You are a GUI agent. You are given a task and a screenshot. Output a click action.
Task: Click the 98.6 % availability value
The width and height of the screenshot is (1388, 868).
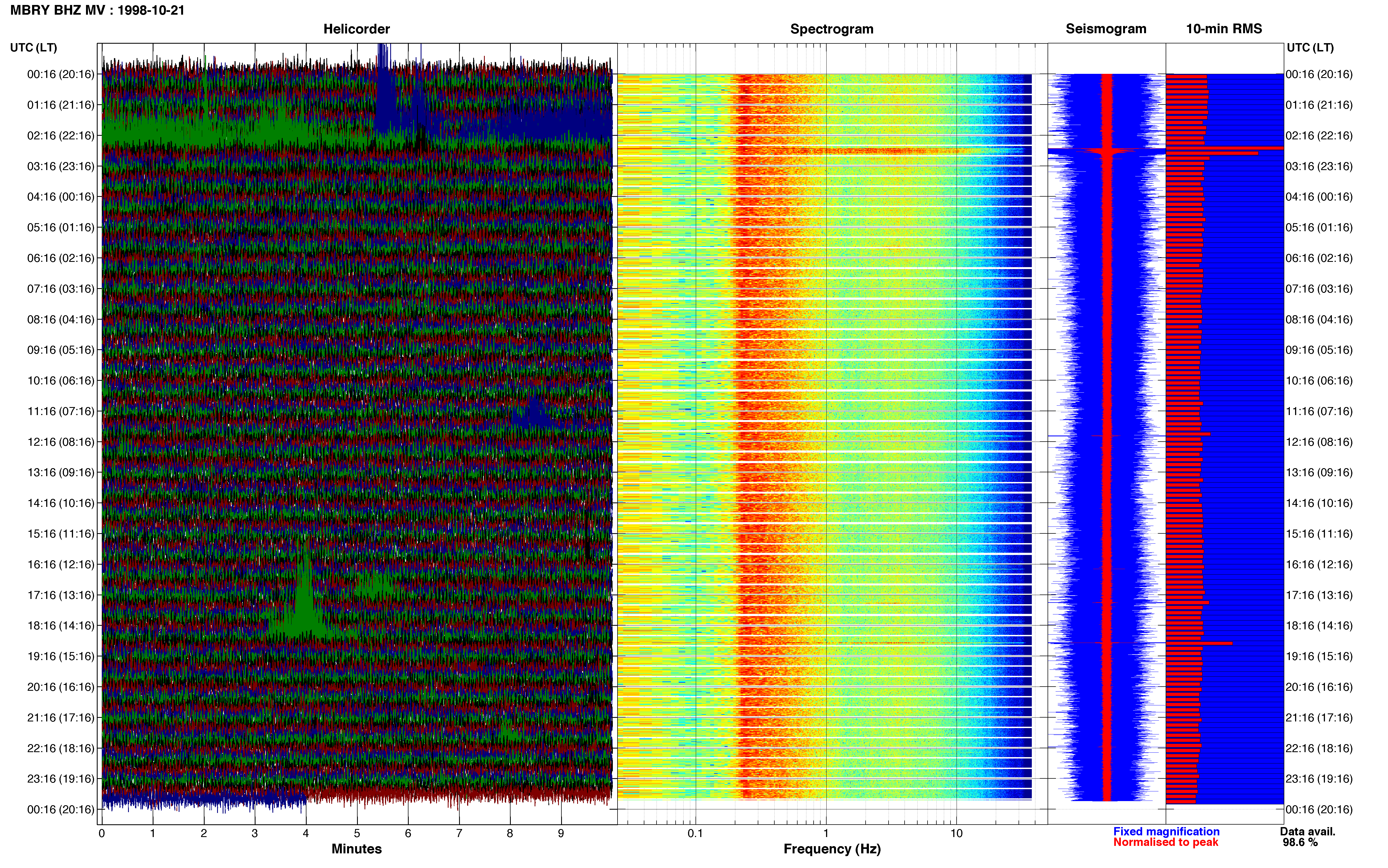(x=1300, y=842)
